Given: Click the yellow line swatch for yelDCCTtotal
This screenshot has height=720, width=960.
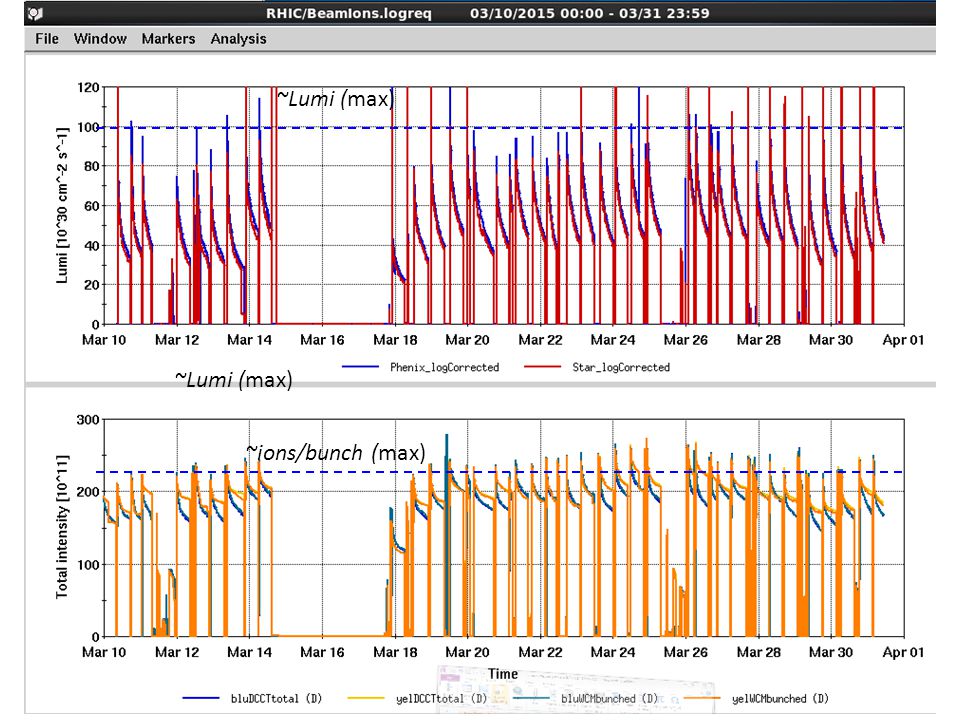Looking at the screenshot, I should pyautogui.click(x=366, y=698).
